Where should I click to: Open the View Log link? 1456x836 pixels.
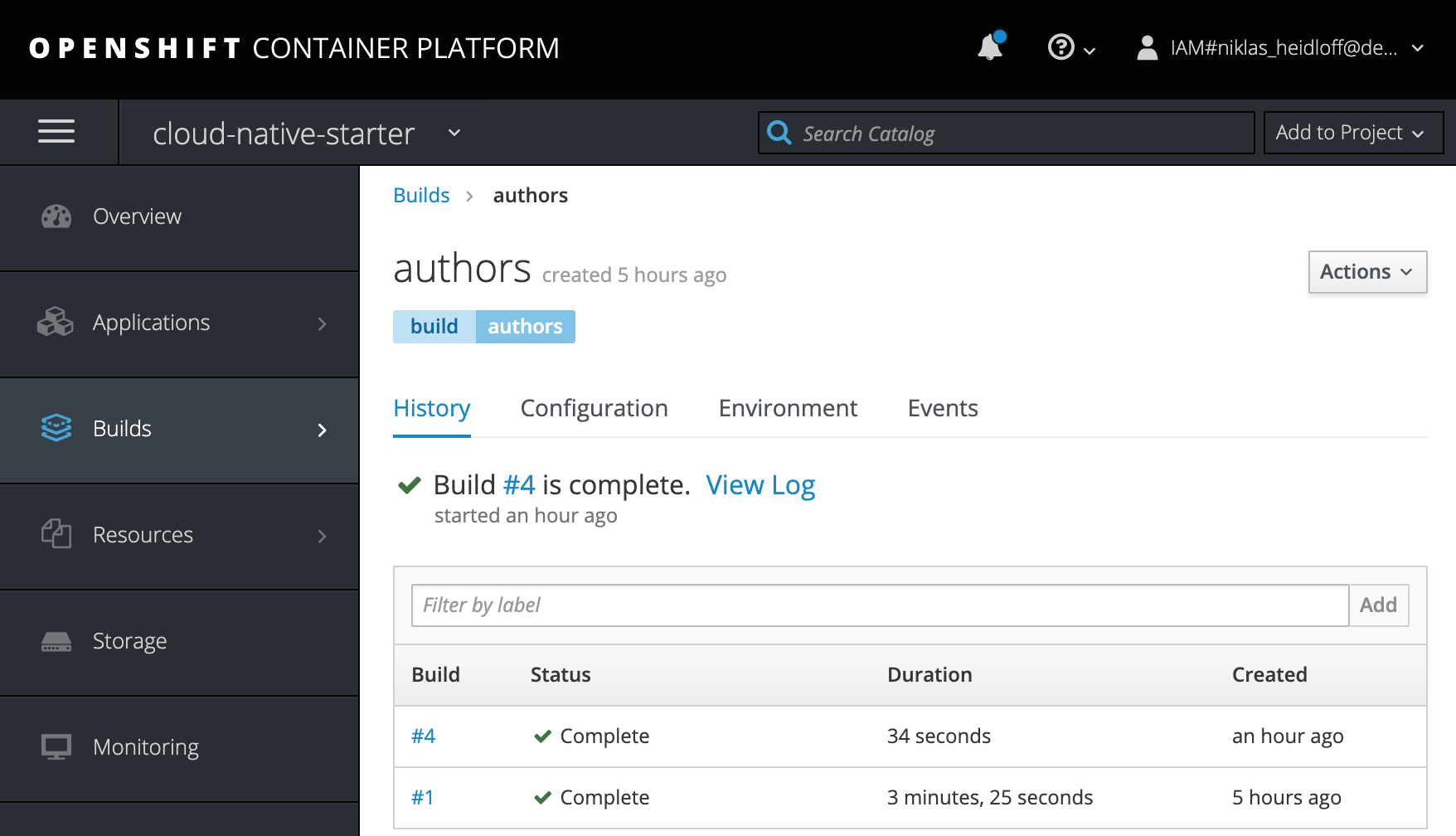pyautogui.click(x=760, y=485)
